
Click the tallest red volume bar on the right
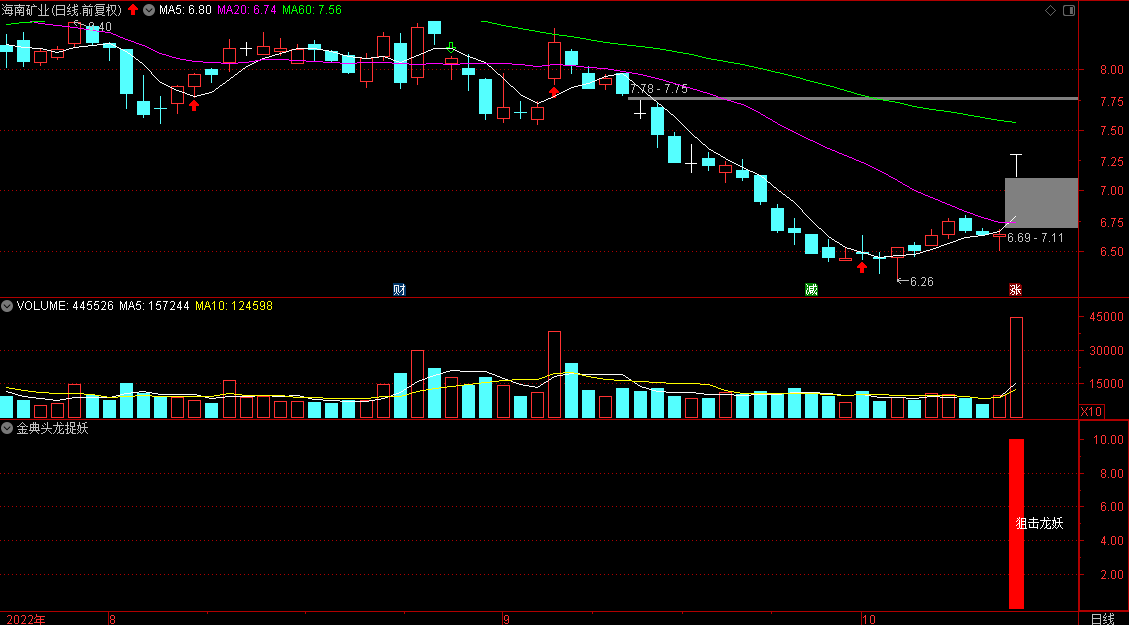pos(1016,367)
